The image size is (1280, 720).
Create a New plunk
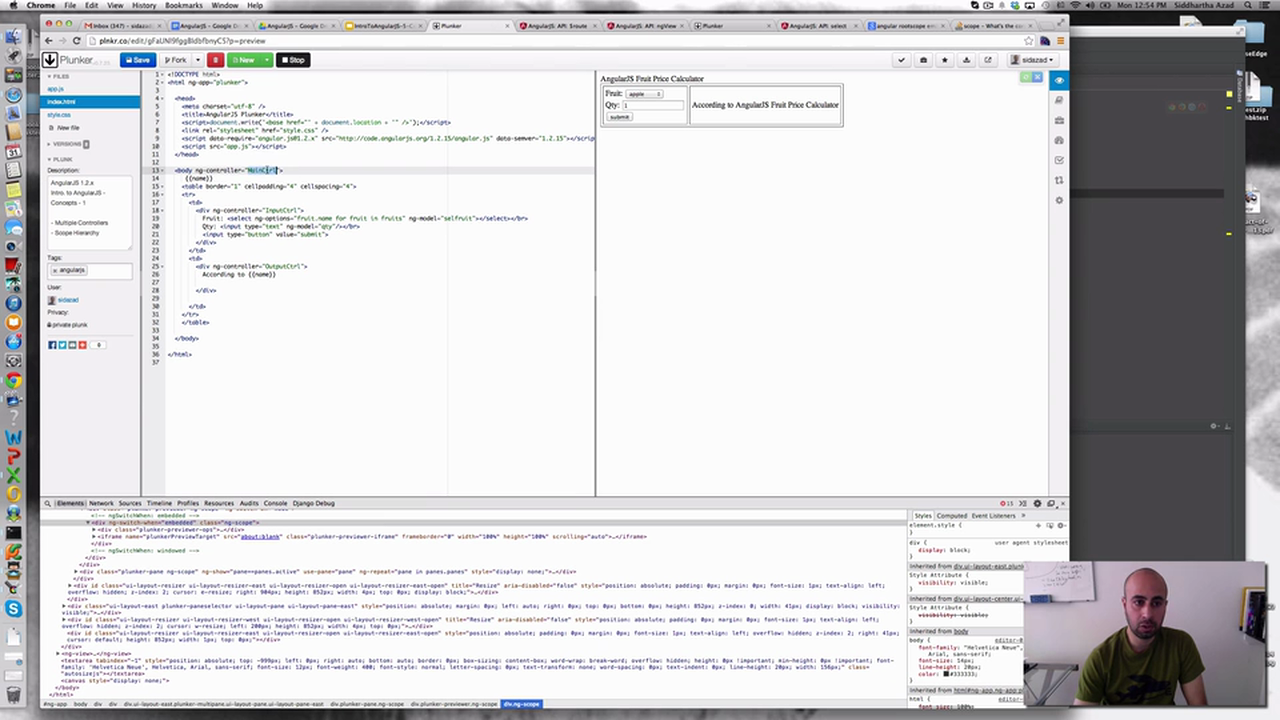(x=243, y=60)
